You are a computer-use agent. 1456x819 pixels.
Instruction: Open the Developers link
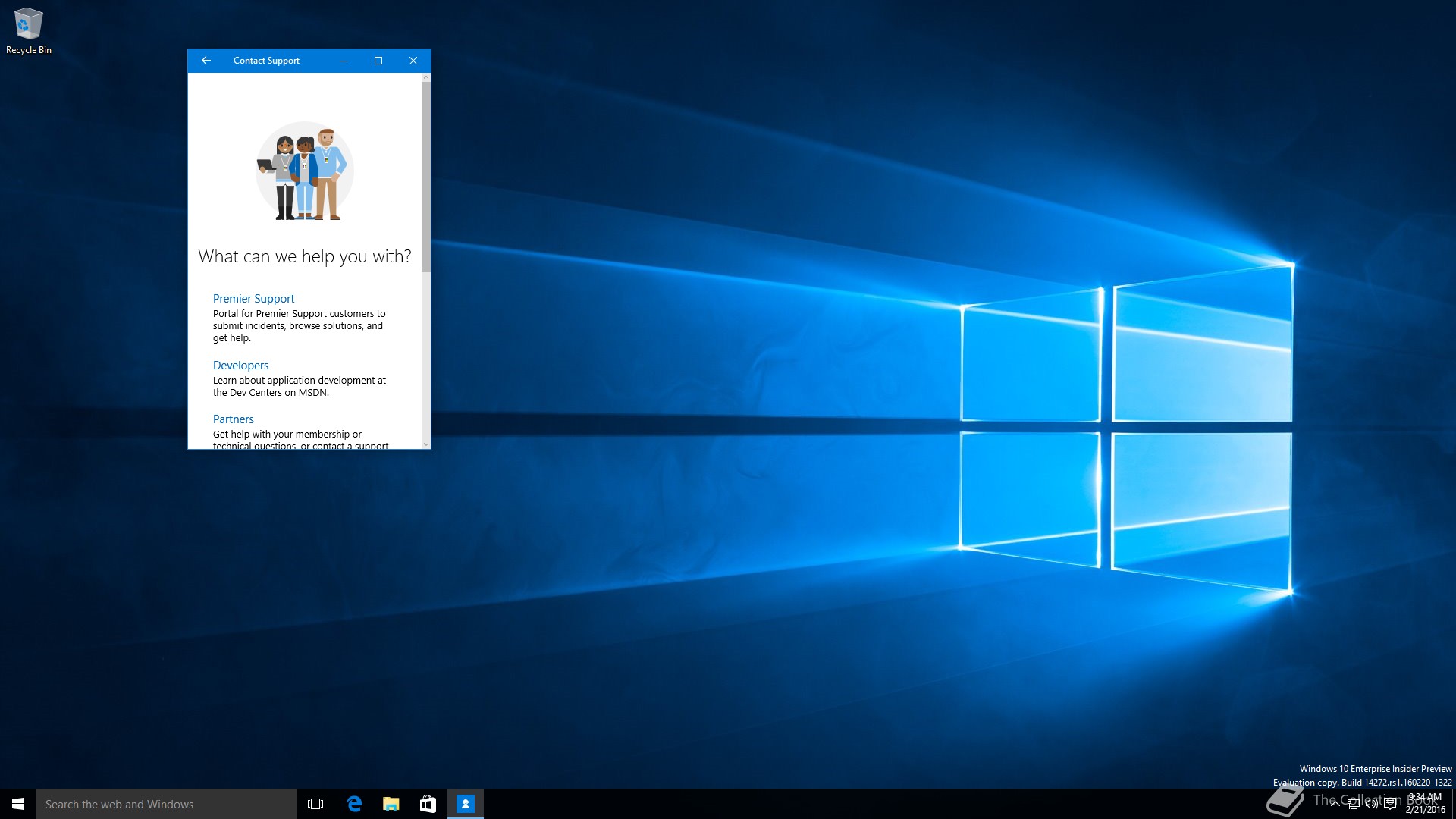pos(240,366)
